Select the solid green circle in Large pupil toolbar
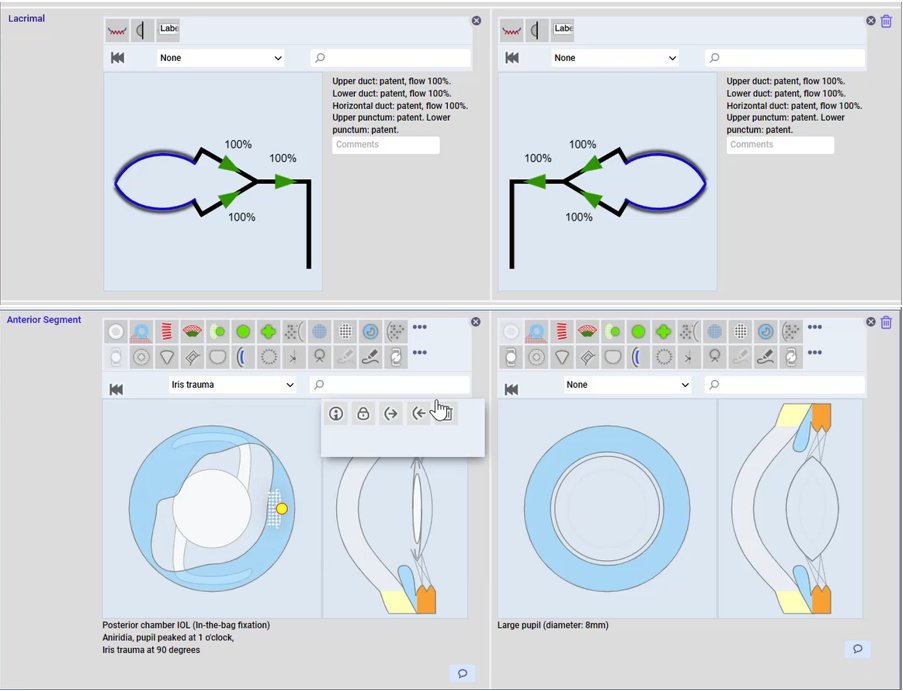Viewport: 903px width, 691px height. [x=638, y=331]
